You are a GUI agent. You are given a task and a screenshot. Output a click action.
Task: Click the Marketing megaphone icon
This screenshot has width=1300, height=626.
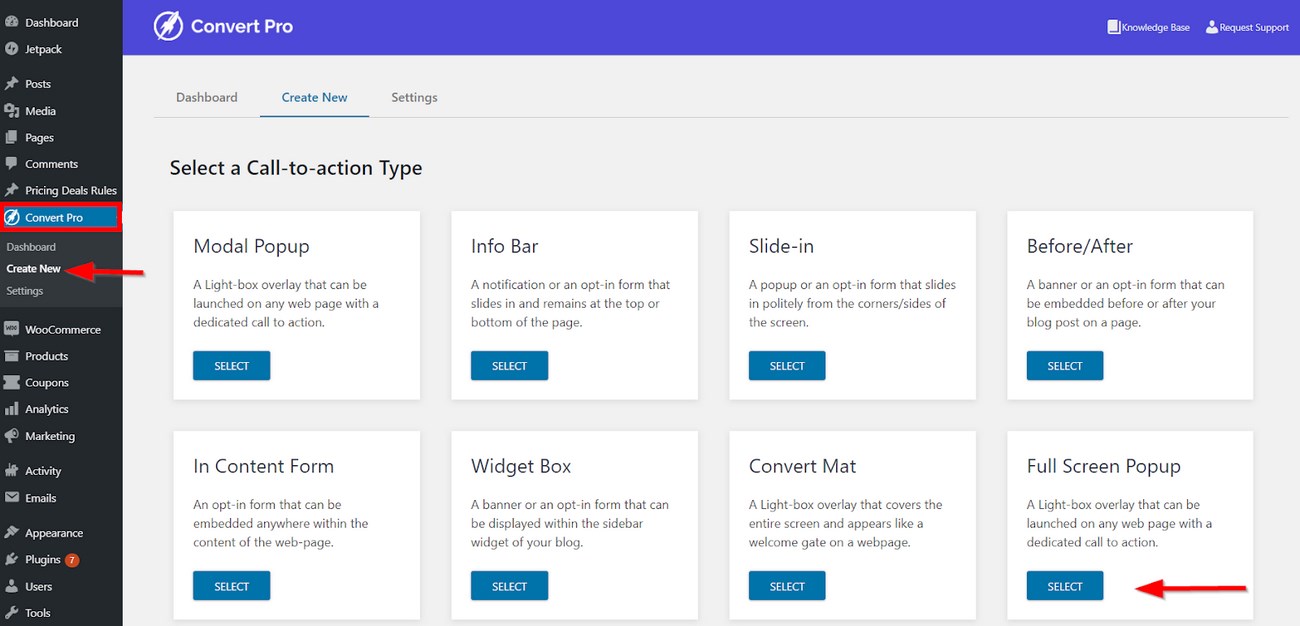[12, 436]
